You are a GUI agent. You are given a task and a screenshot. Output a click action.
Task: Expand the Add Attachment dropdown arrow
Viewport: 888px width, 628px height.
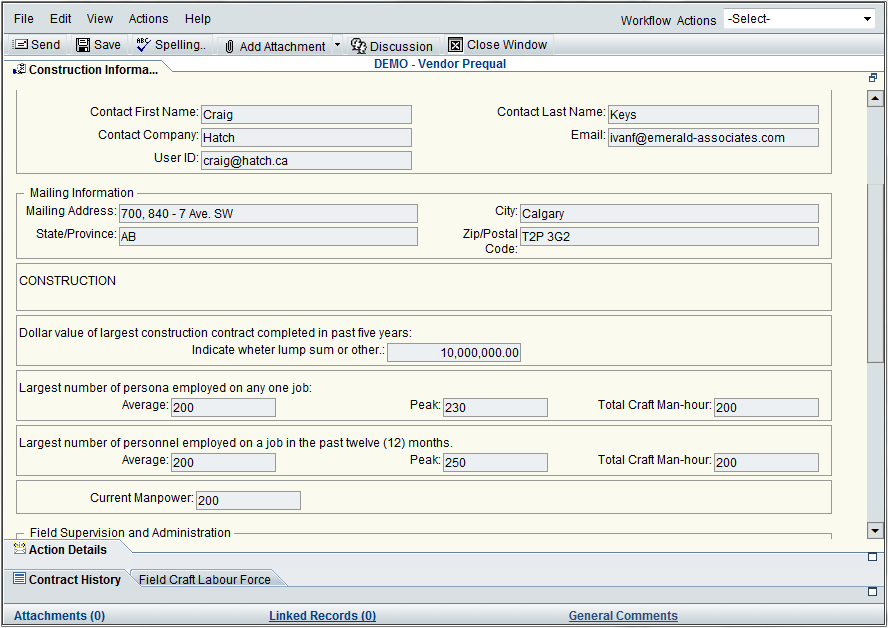(x=337, y=45)
